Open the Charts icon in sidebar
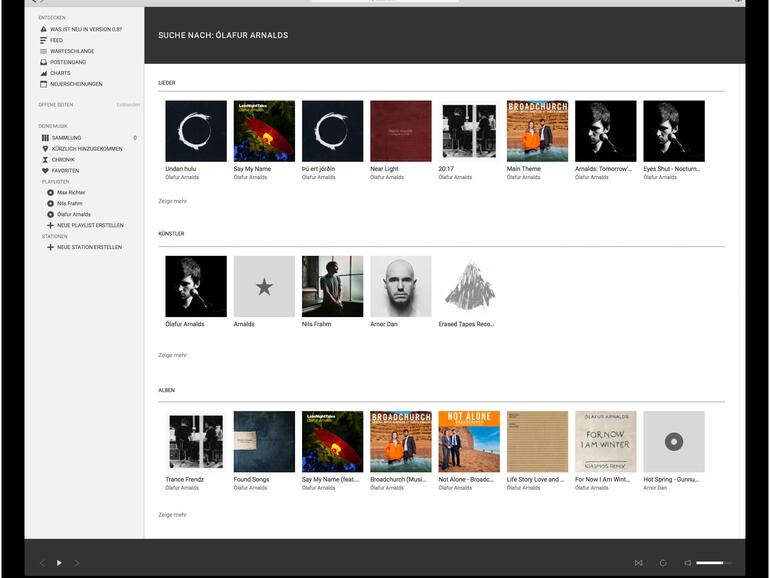The image size is (770, 578). coord(43,73)
